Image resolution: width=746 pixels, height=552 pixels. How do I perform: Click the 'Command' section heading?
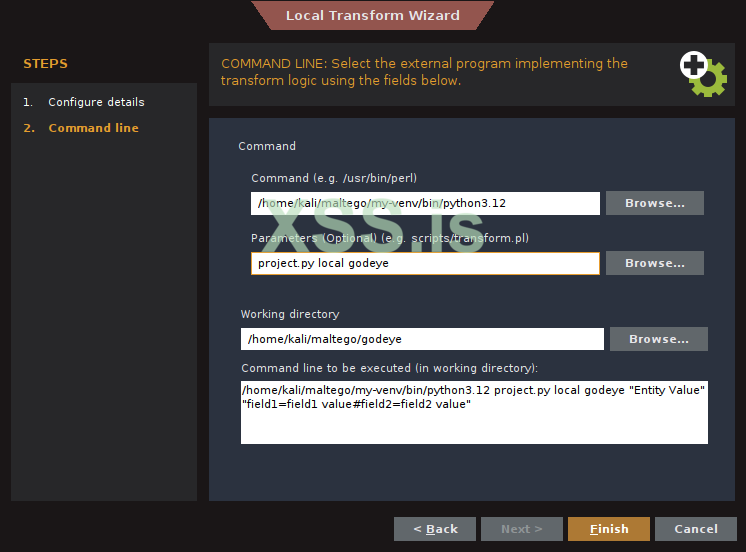click(267, 146)
